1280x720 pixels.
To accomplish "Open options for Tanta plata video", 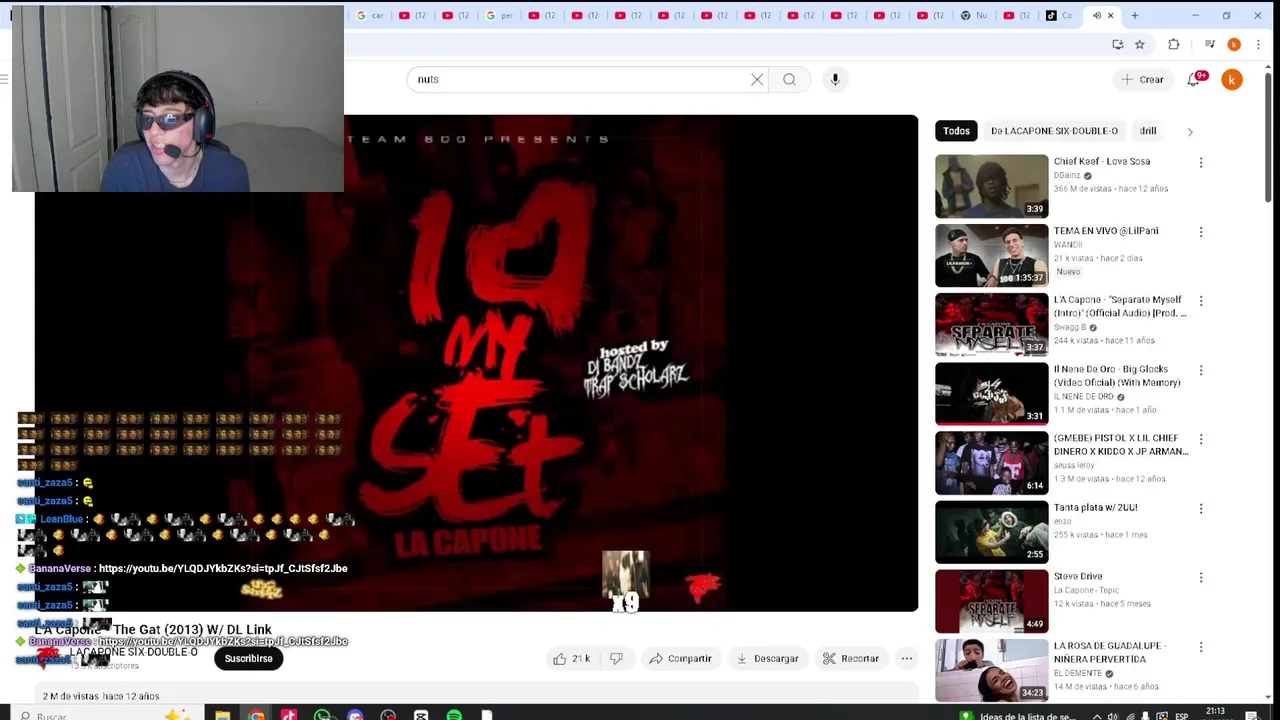I will (x=1201, y=508).
